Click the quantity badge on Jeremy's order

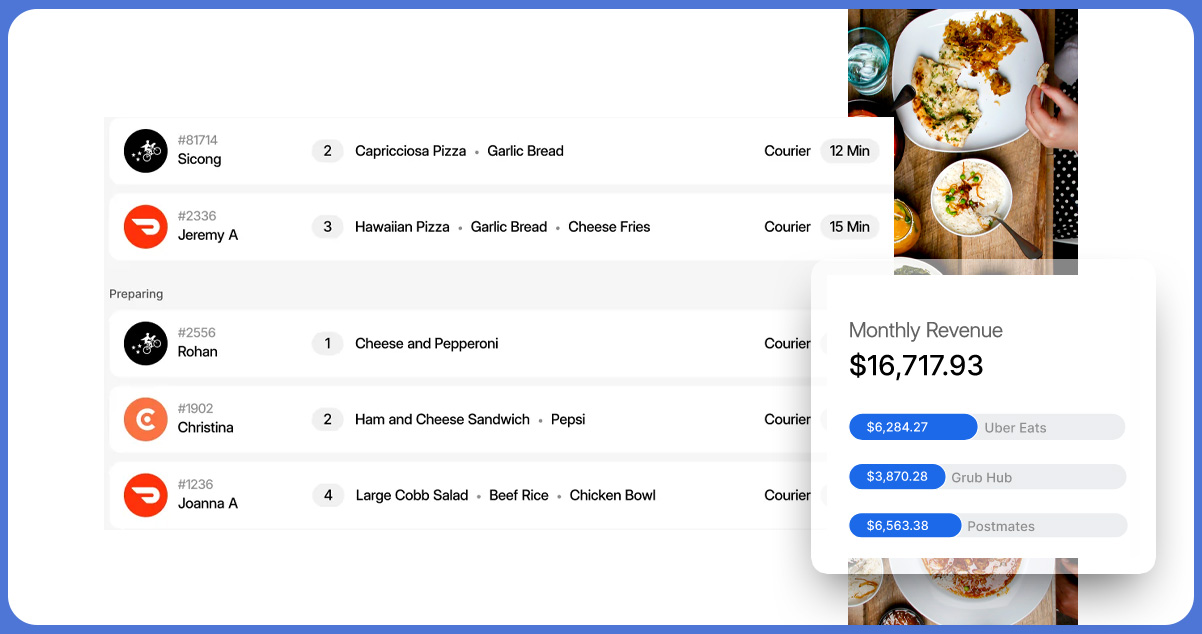point(327,227)
